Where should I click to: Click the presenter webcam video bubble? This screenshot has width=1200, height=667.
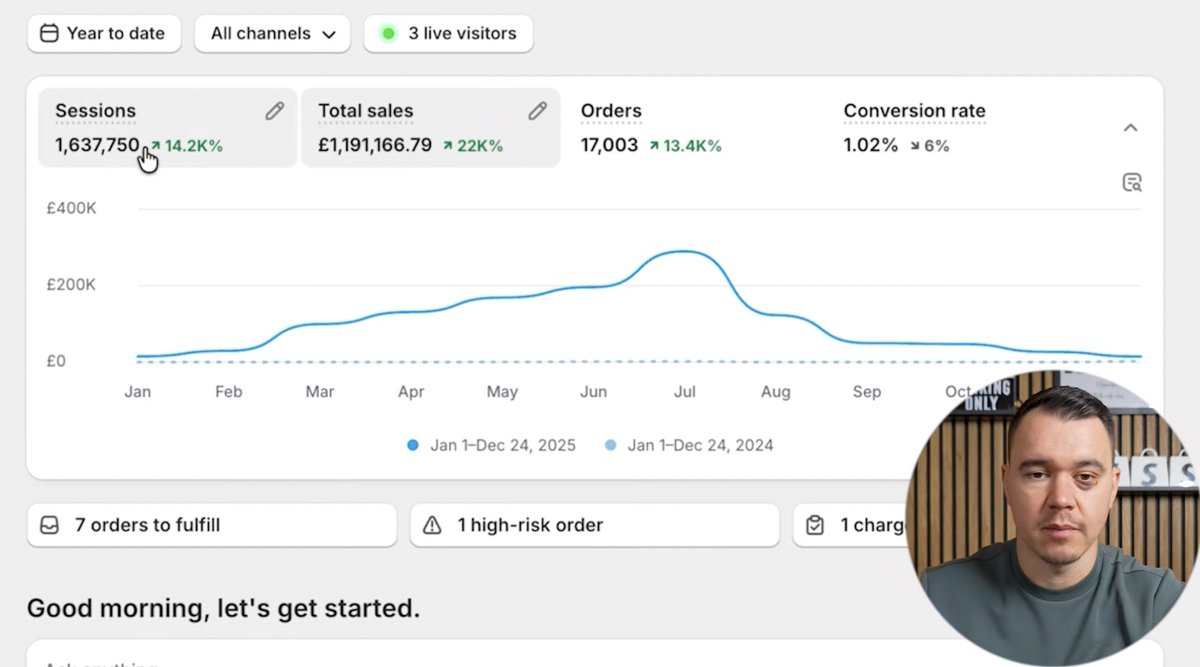coord(1052,517)
